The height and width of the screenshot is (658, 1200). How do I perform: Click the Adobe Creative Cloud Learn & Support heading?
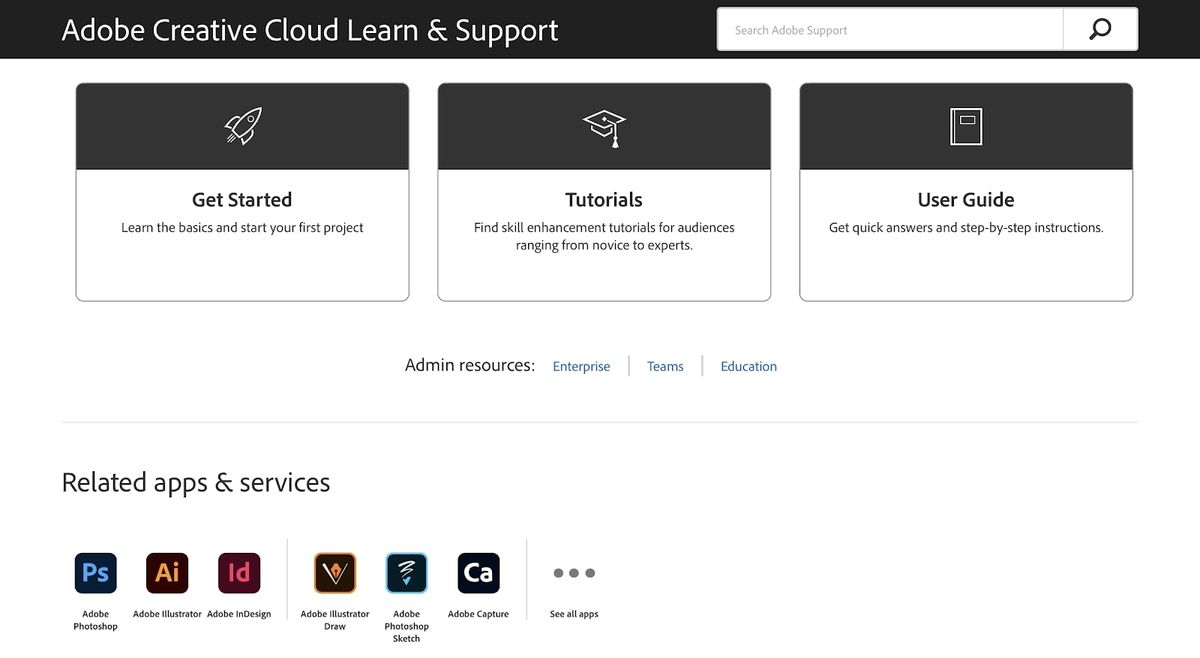310,30
